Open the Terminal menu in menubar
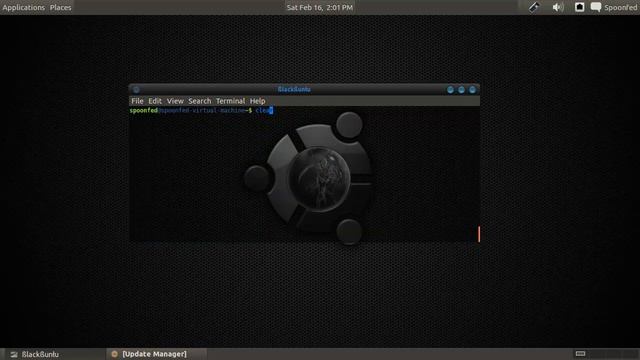Screen dimensions: 640x360 (230, 101)
